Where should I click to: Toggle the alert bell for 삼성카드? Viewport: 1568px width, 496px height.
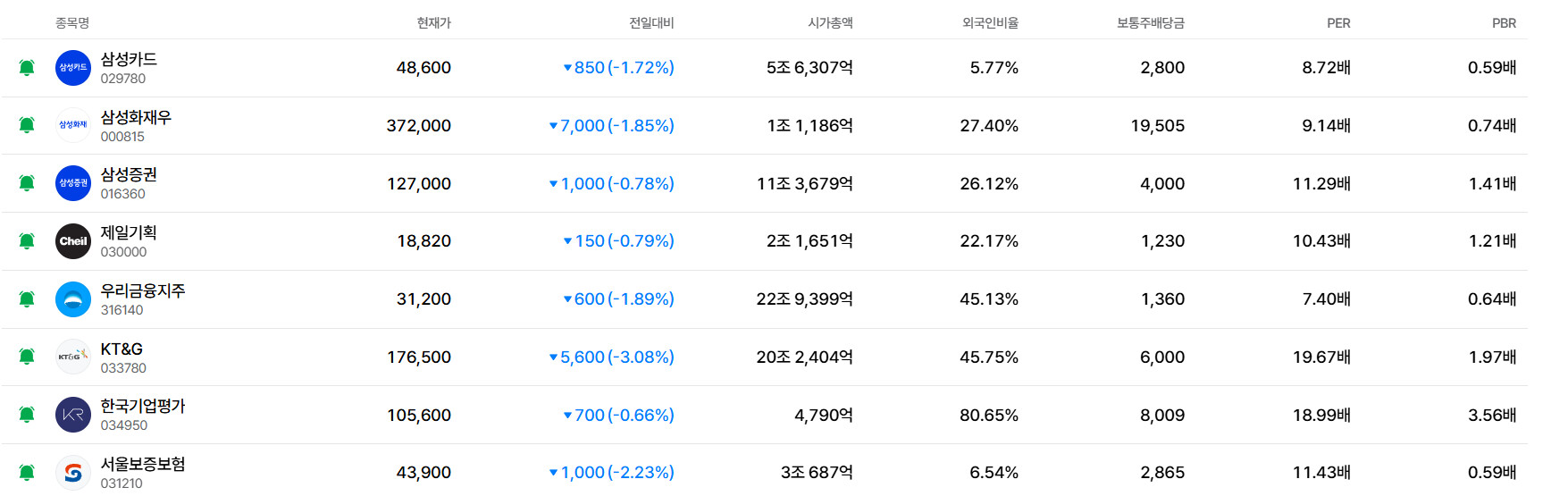[27, 68]
